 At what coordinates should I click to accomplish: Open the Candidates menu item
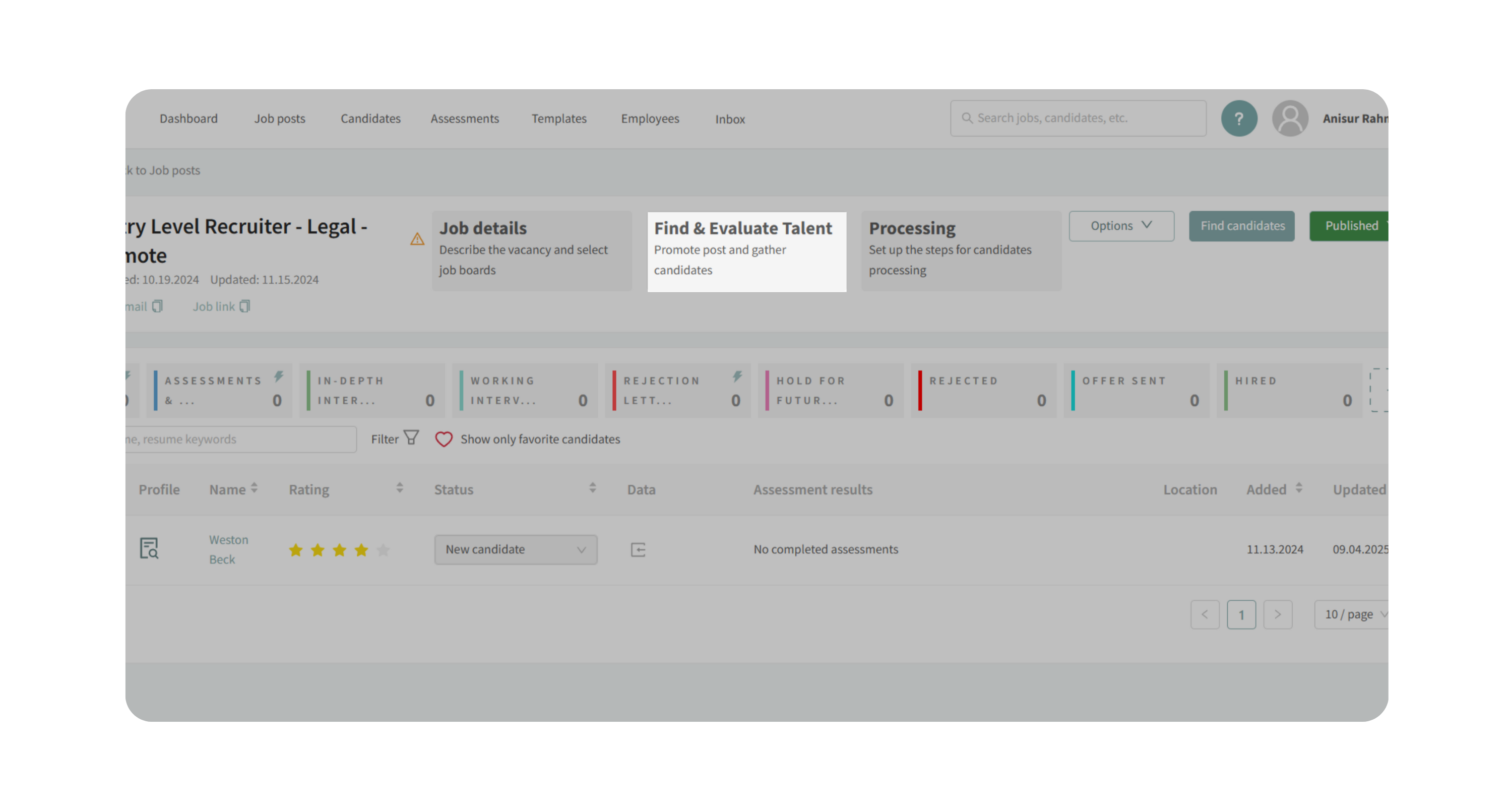coord(370,118)
